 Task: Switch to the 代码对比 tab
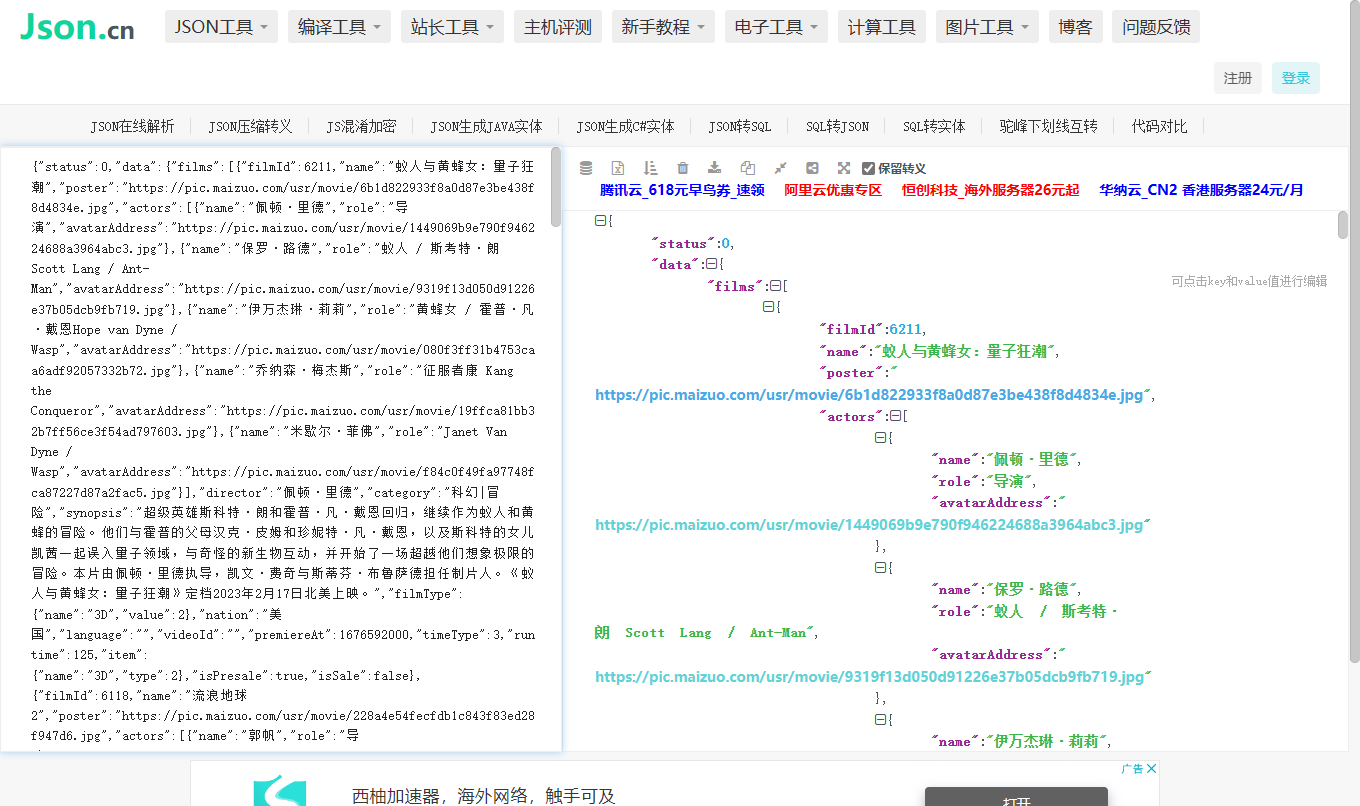click(x=1159, y=126)
